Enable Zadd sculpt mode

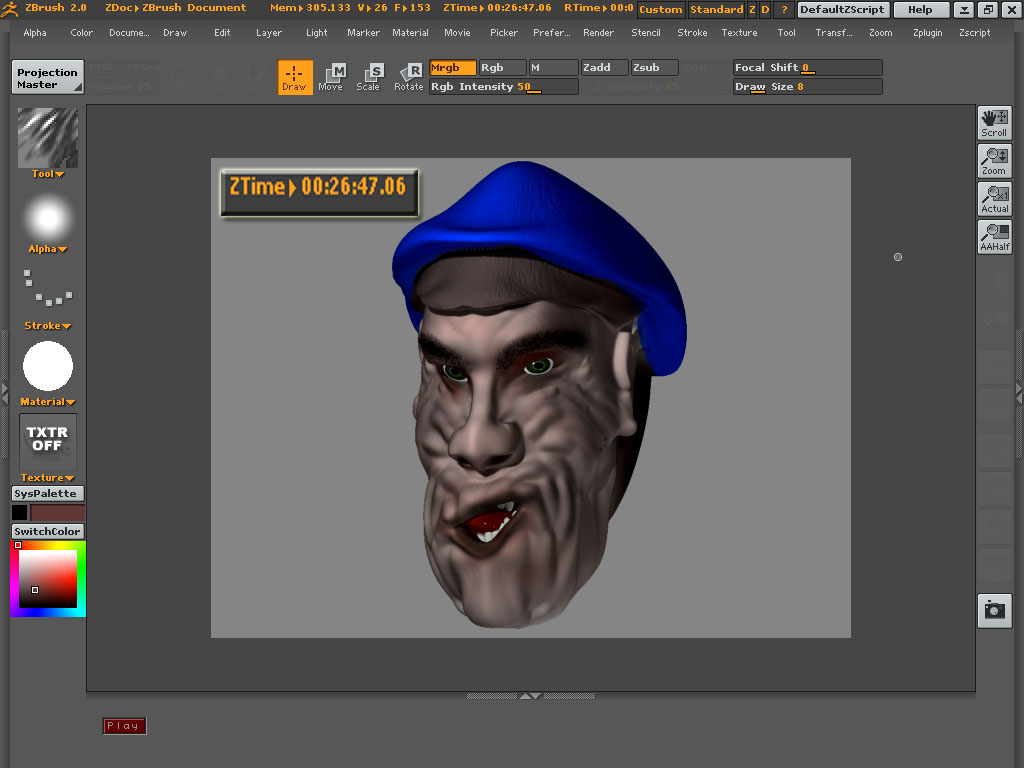(x=605, y=67)
